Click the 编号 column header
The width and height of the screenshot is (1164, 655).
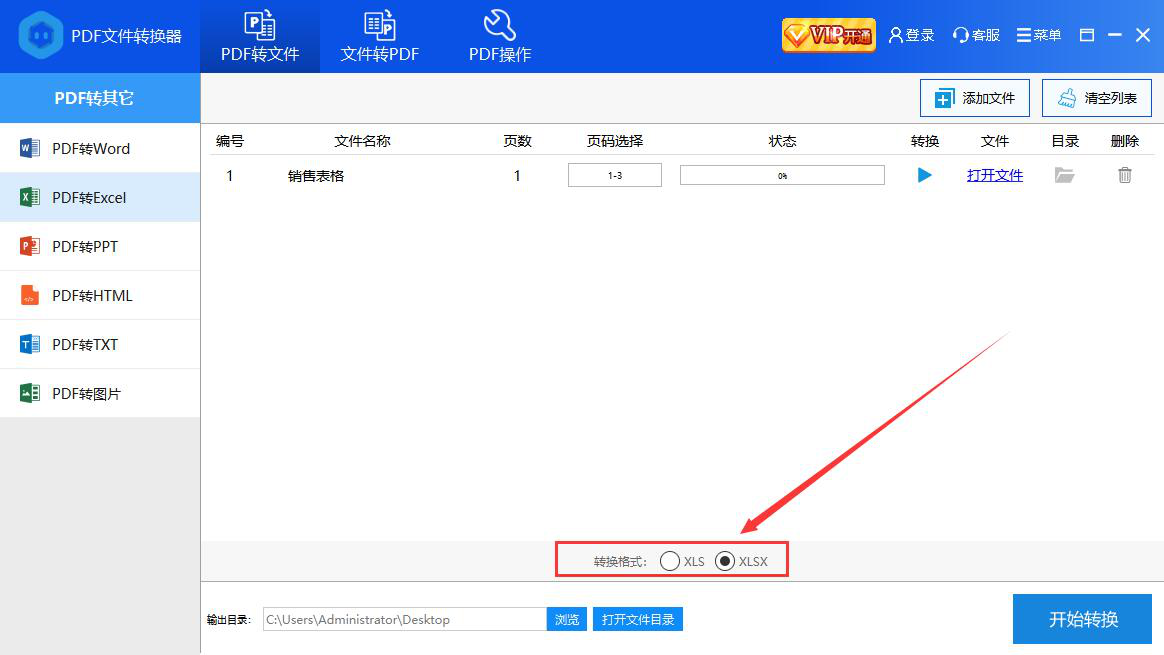(229, 141)
